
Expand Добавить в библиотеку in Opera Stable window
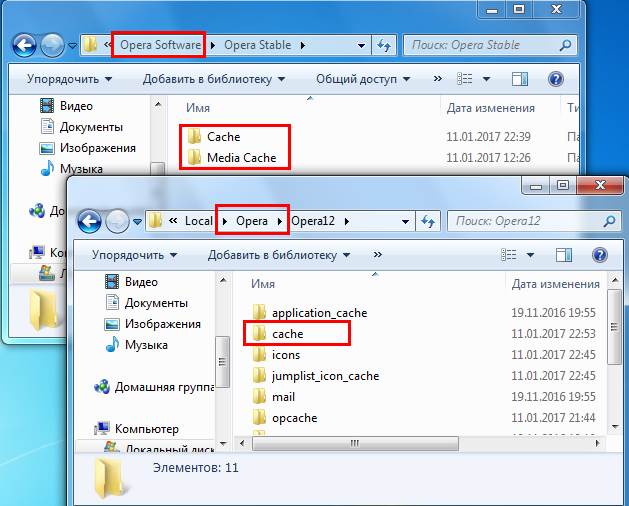click(x=213, y=79)
